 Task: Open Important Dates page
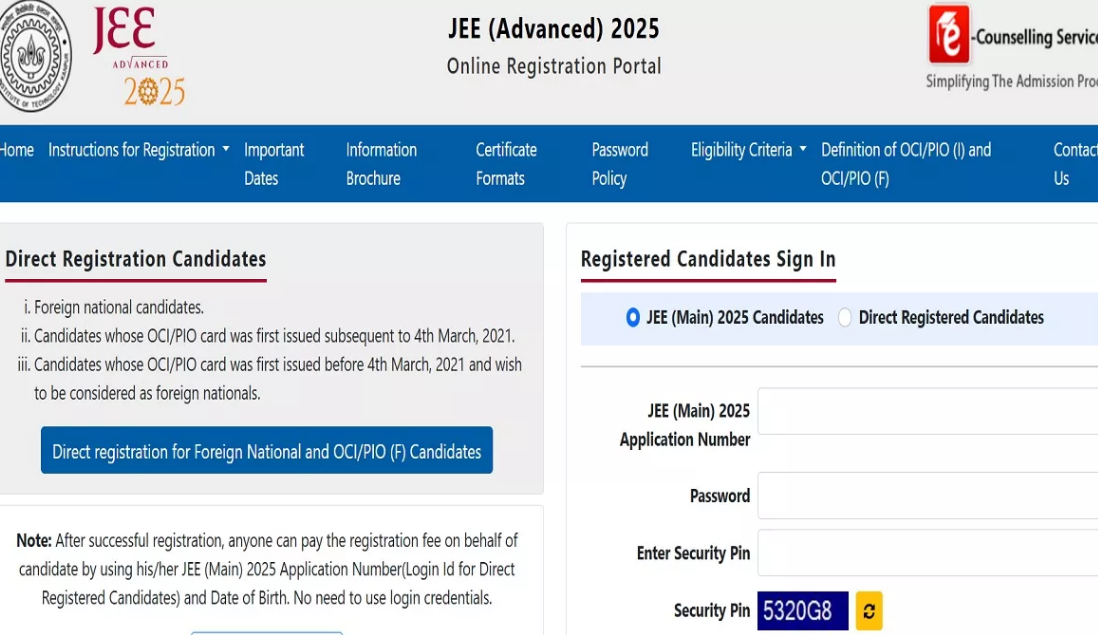273,164
